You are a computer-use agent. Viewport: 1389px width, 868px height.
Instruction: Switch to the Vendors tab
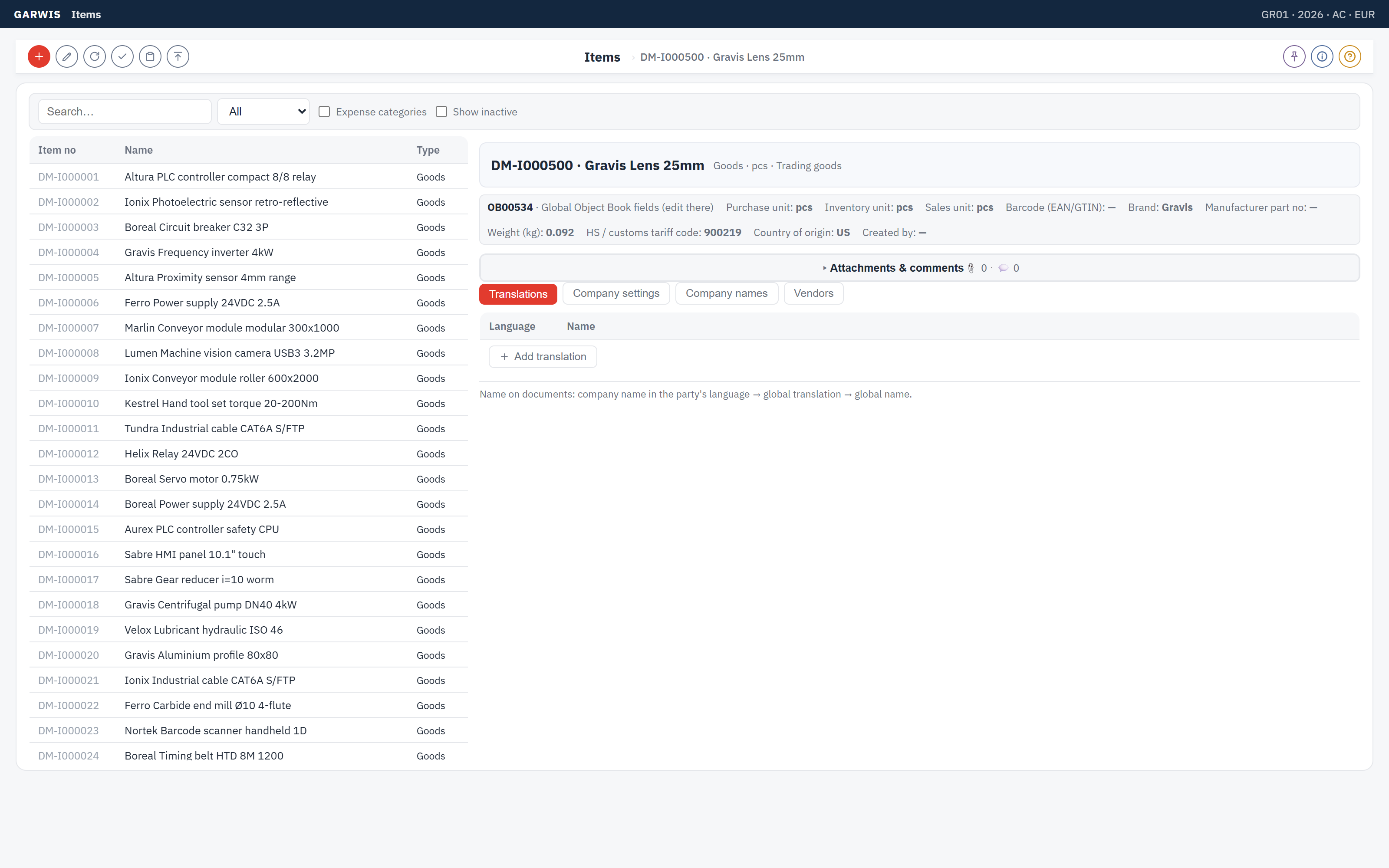coord(813,293)
